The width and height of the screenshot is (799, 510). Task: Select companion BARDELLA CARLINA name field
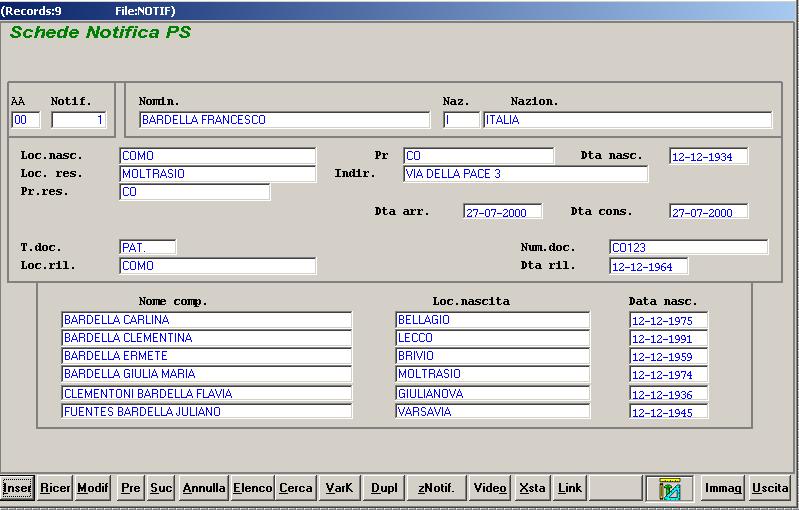coord(206,320)
